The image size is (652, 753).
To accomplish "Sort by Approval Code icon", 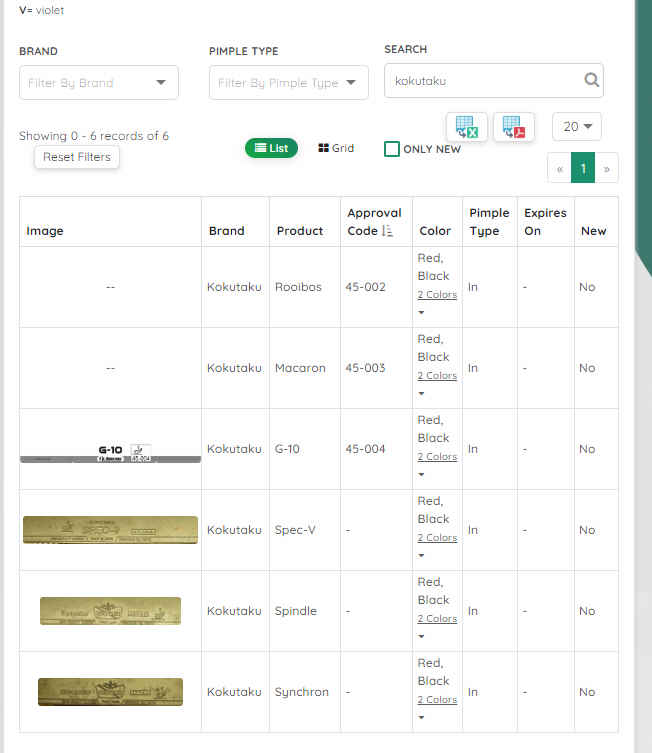I will (387, 231).
